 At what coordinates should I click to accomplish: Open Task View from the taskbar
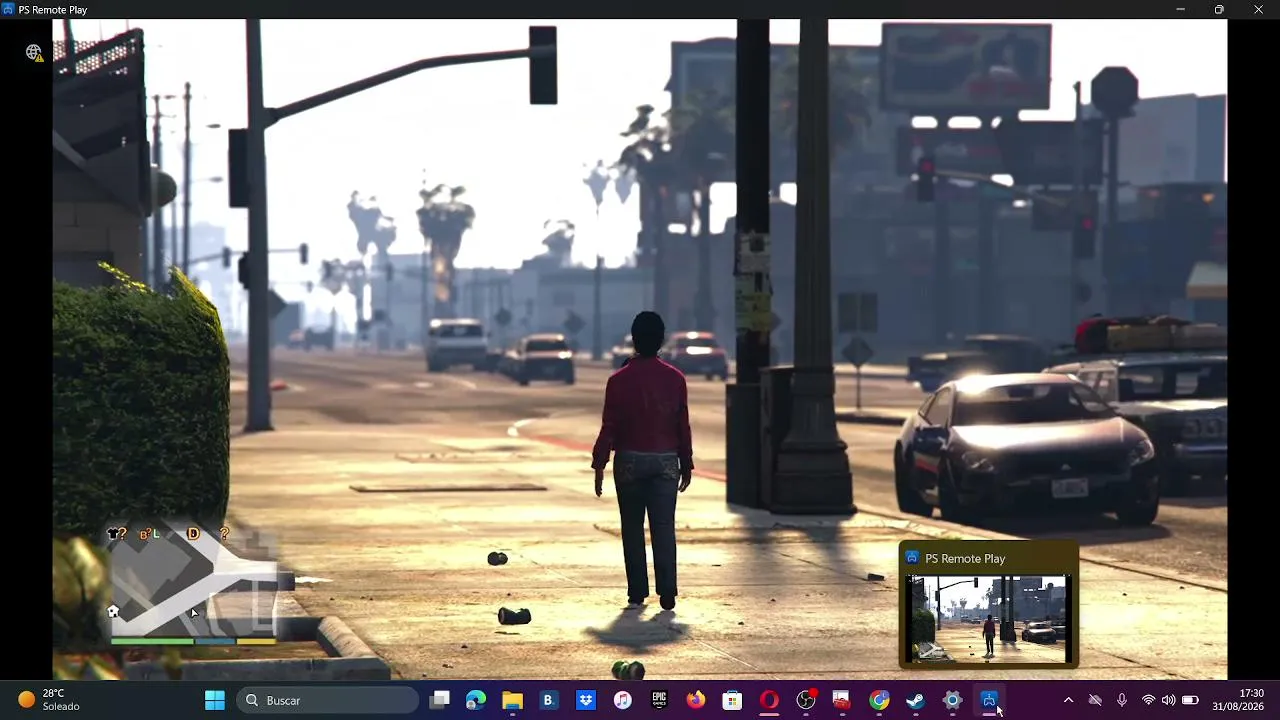pos(439,700)
